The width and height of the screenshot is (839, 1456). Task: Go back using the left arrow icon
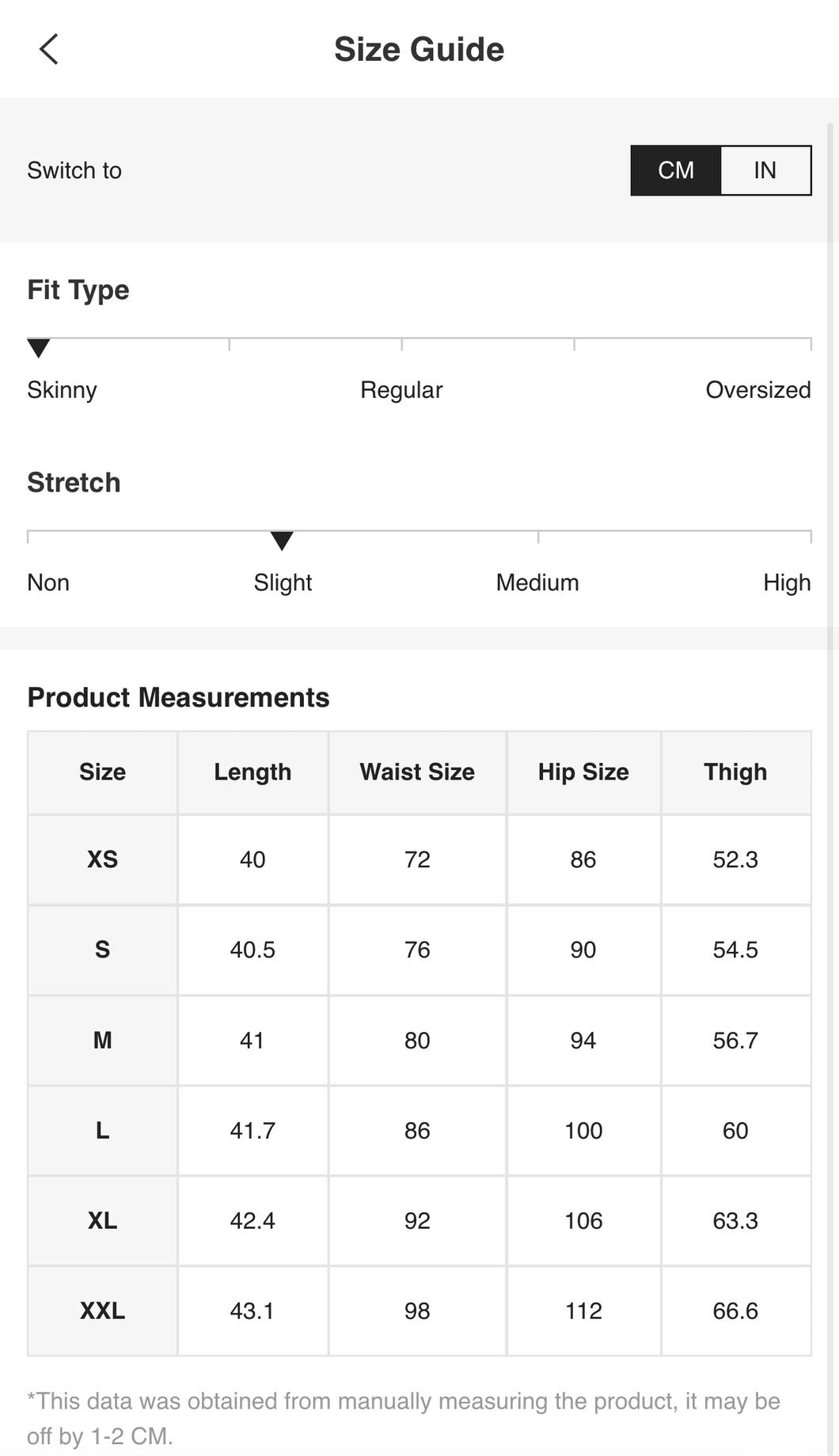(x=49, y=49)
